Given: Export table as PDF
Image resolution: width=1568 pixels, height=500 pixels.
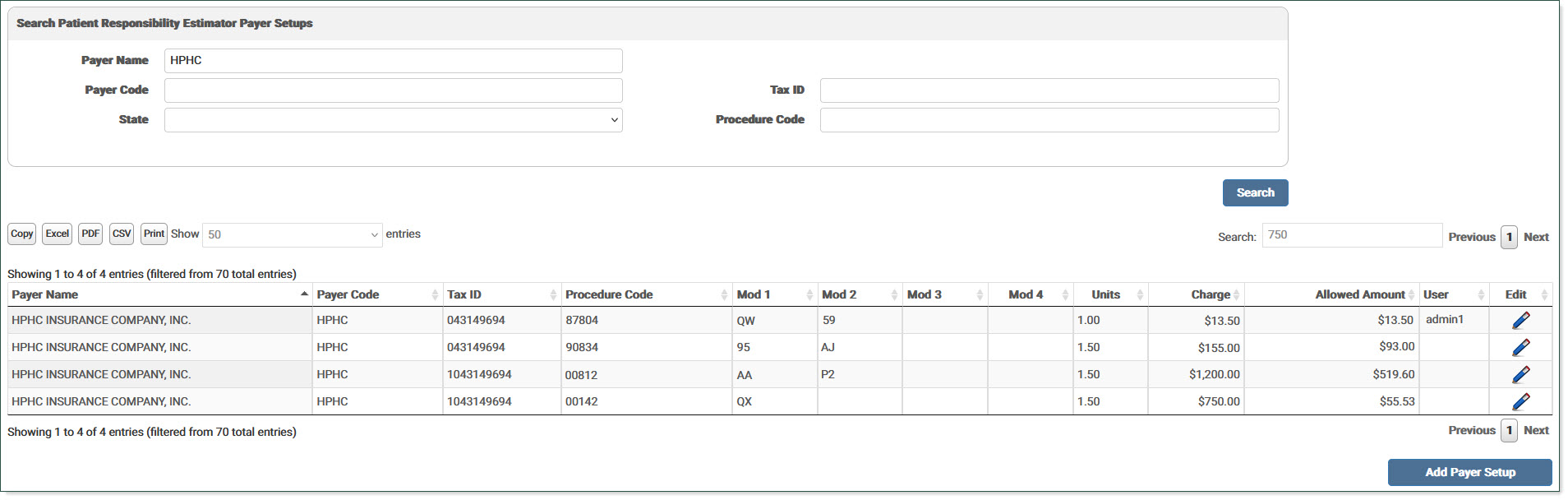Looking at the screenshot, I should click(x=90, y=234).
